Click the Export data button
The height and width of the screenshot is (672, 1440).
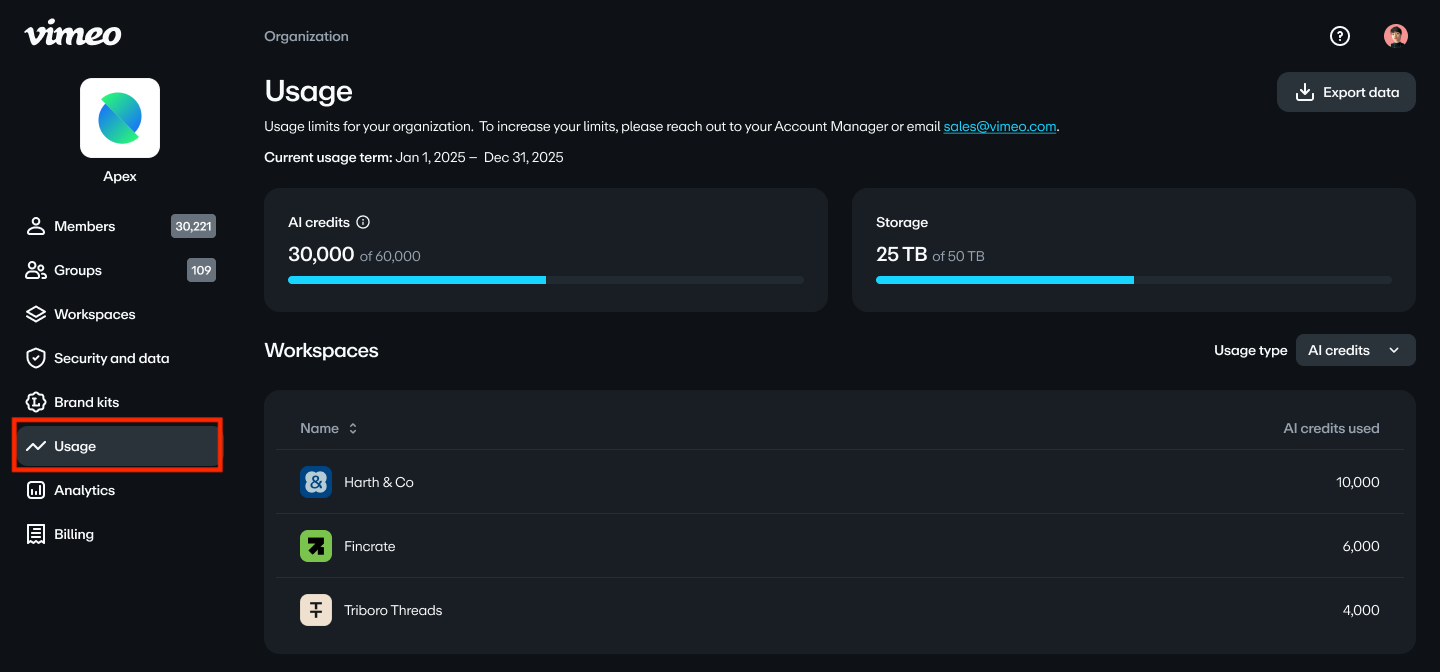point(1346,92)
